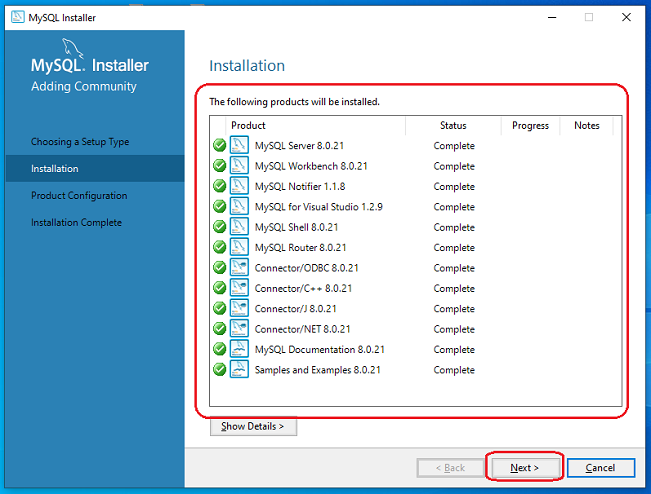Click the Notes column header

[587, 125]
